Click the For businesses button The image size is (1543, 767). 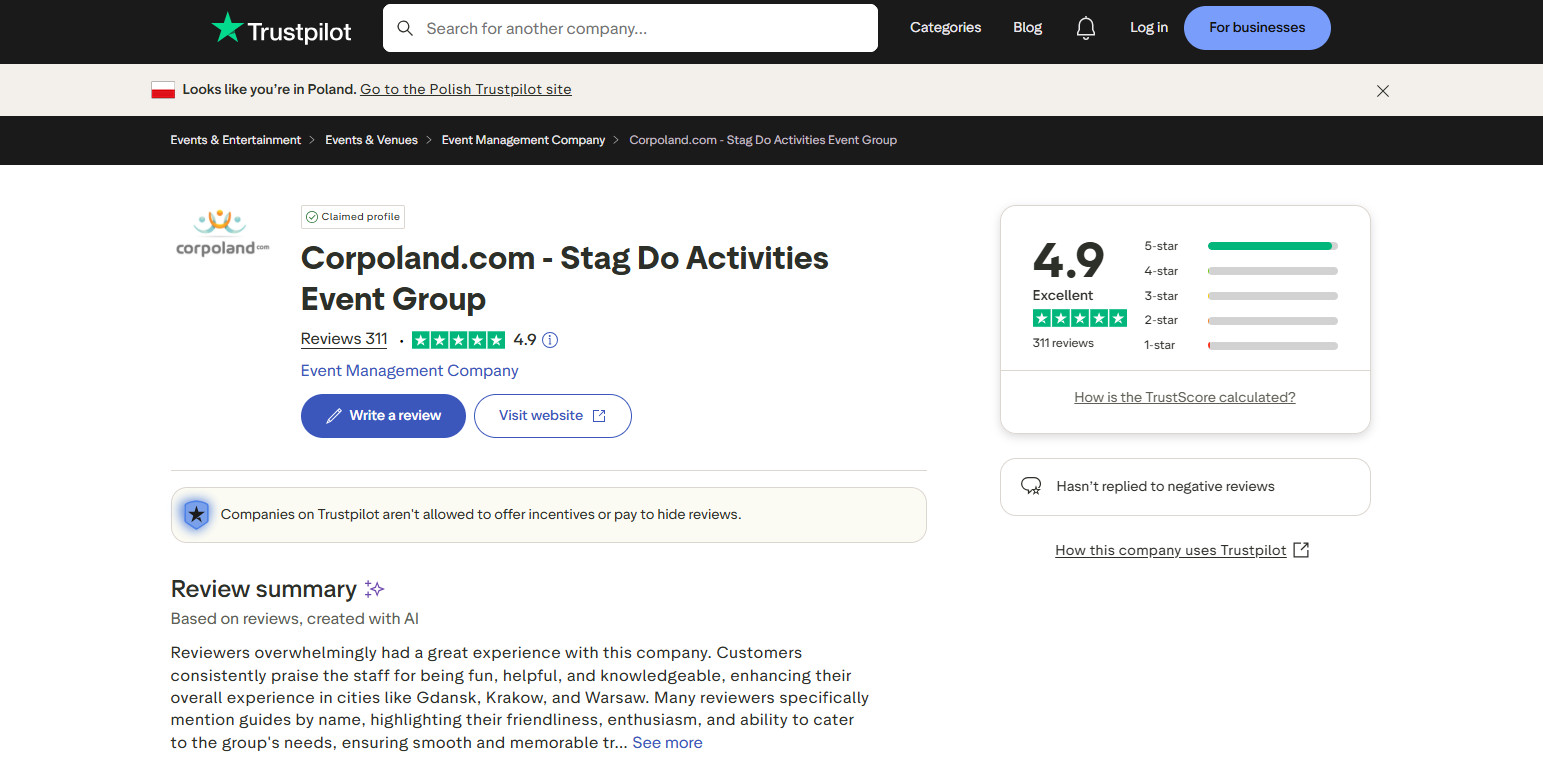click(x=1257, y=28)
